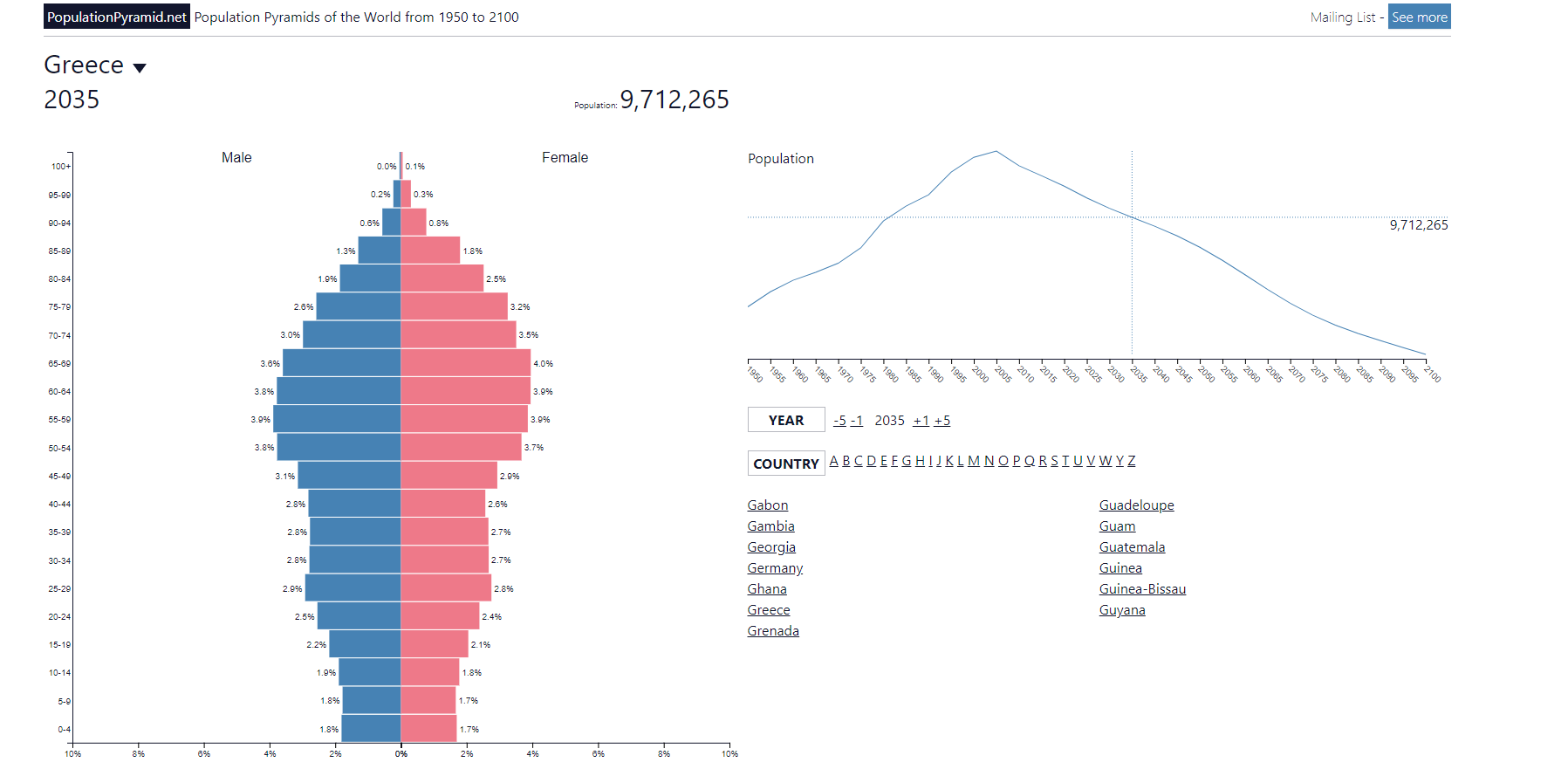The width and height of the screenshot is (1568, 783).
Task: Select letter P in country index
Action: tap(1017, 461)
